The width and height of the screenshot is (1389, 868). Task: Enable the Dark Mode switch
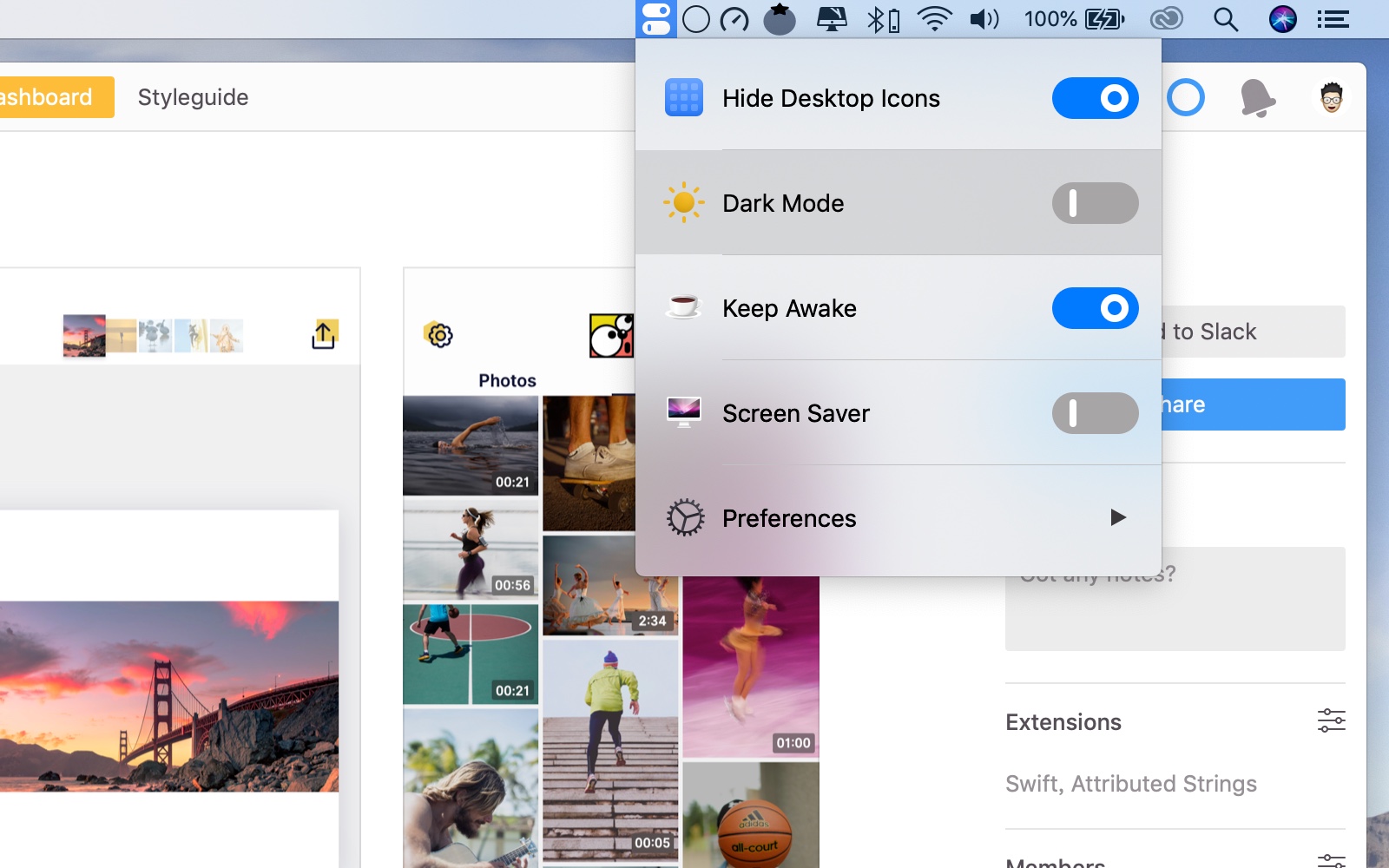point(1095,203)
